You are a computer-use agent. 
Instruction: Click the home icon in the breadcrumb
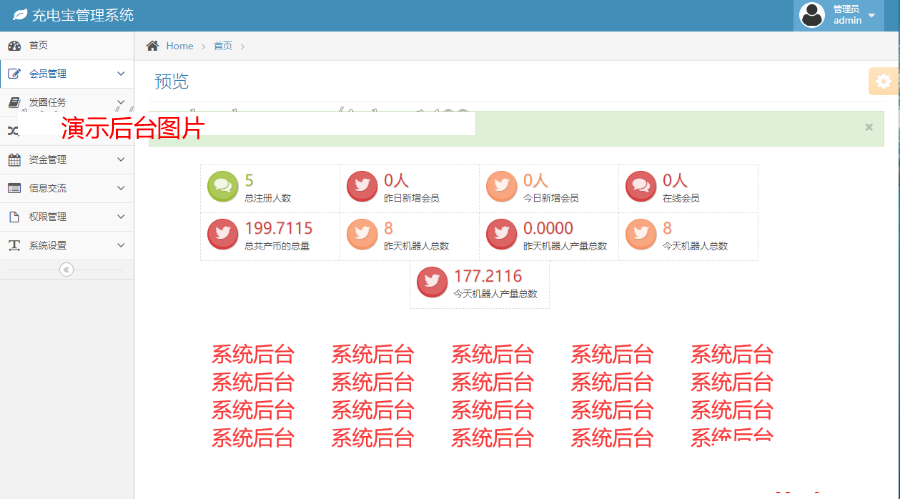[152, 46]
